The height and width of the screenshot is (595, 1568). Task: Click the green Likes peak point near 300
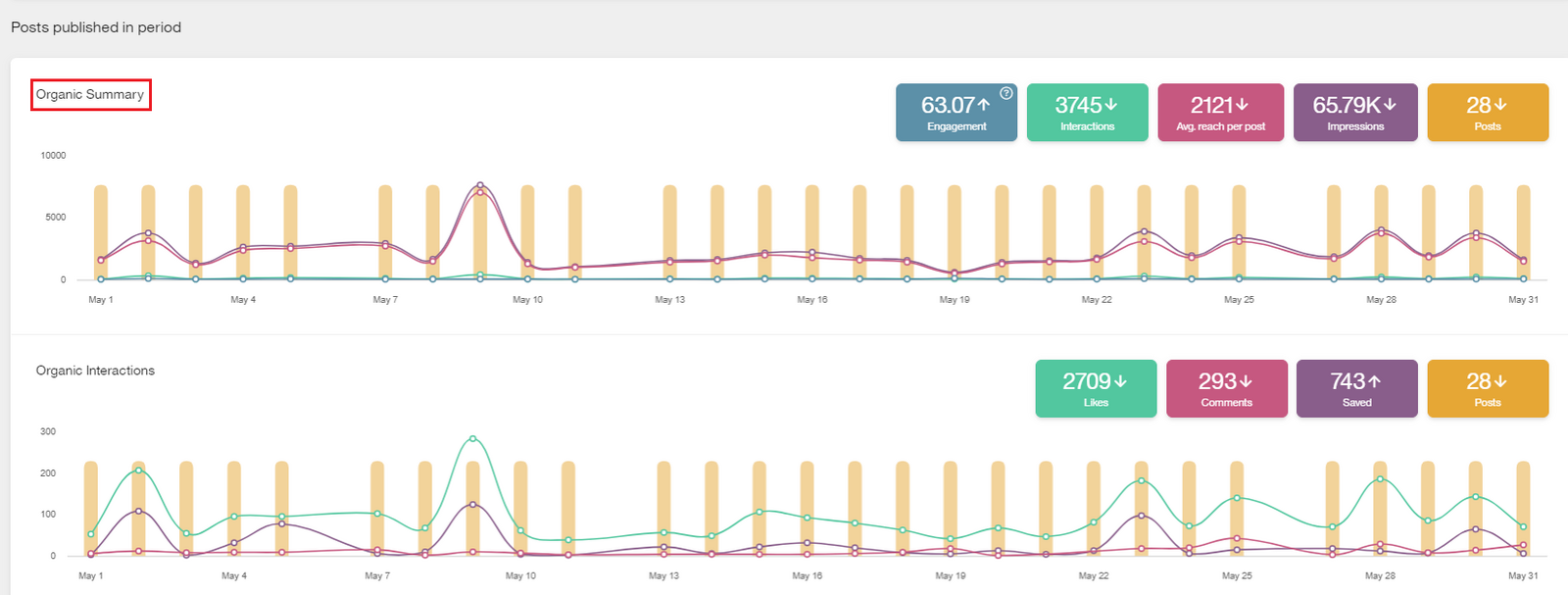(x=473, y=439)
